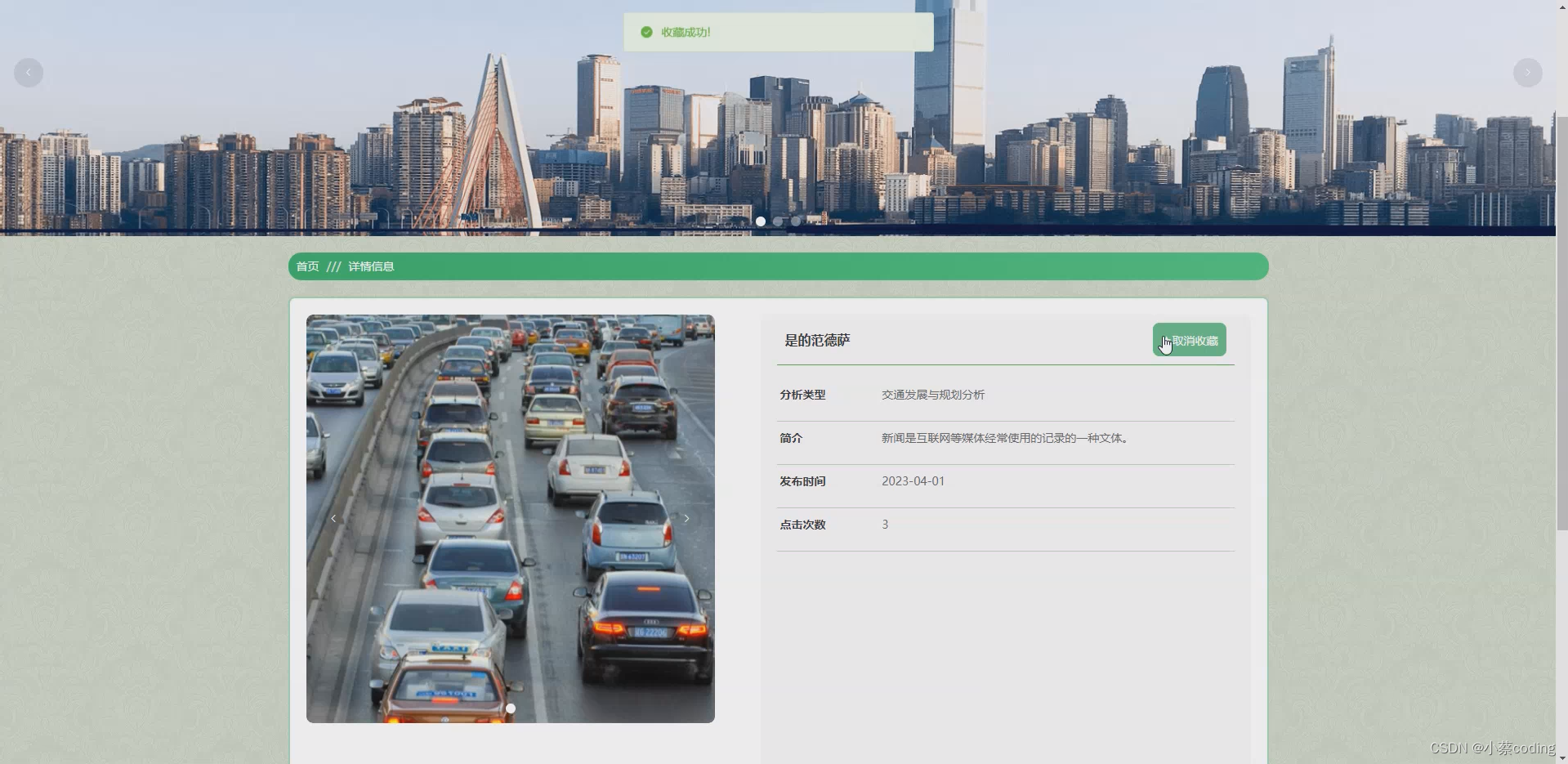1568x764 pixels.
Task: Click the 收藏成功 notification message
Action: click(x=686, y=32)
